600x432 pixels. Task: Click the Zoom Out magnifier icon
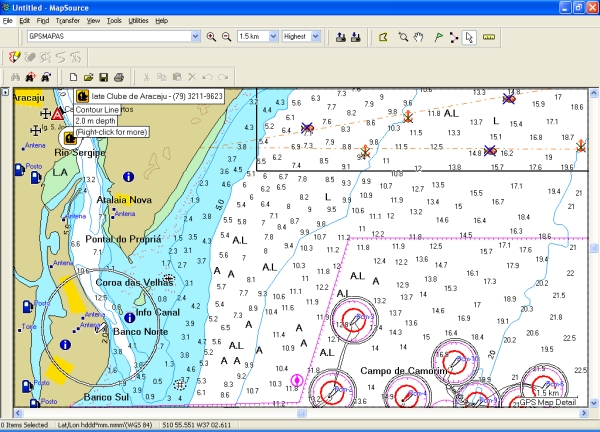pyautogui.click(x=225, y=37)
